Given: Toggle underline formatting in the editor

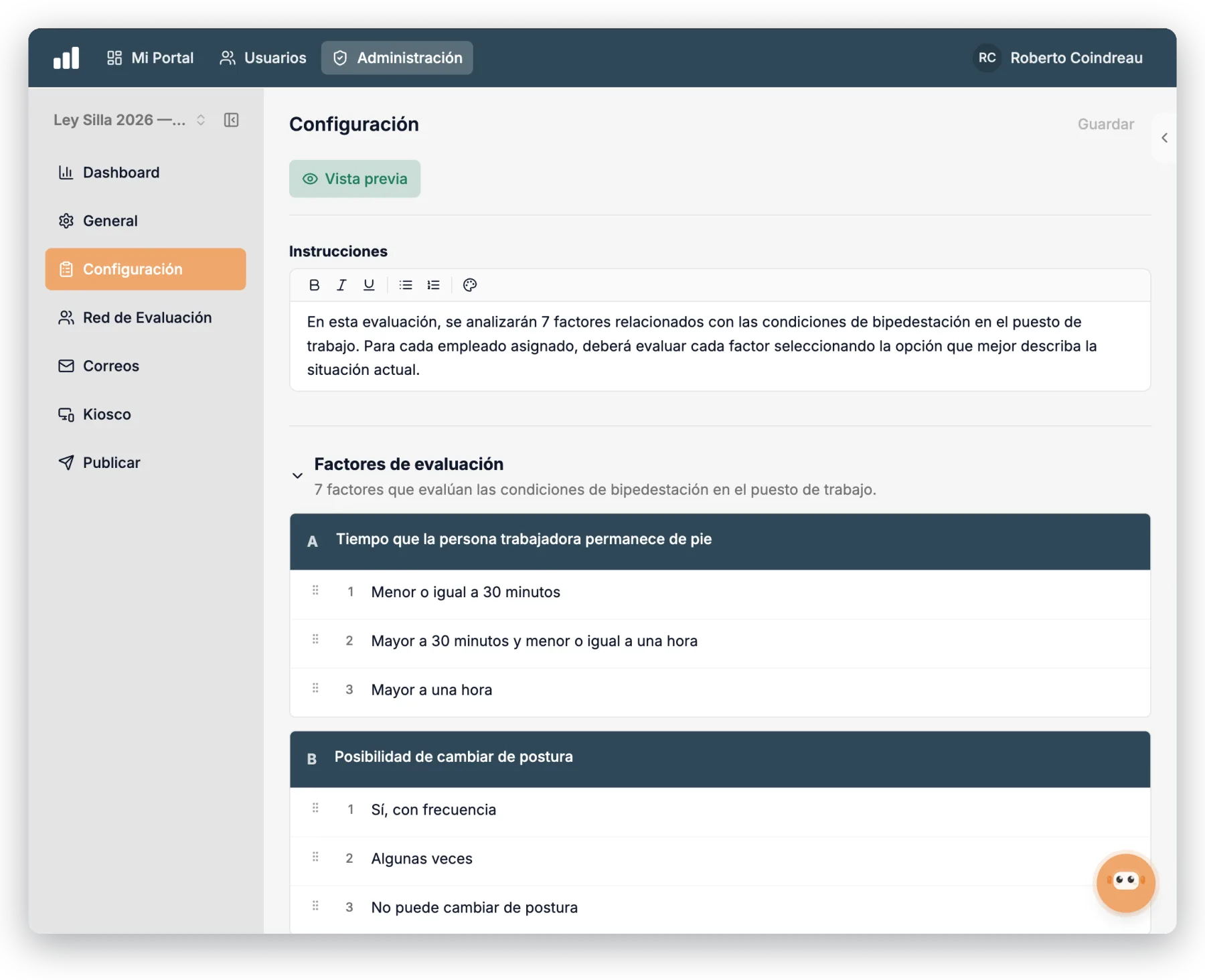Looking at the screenshot, I should (369, 285).
